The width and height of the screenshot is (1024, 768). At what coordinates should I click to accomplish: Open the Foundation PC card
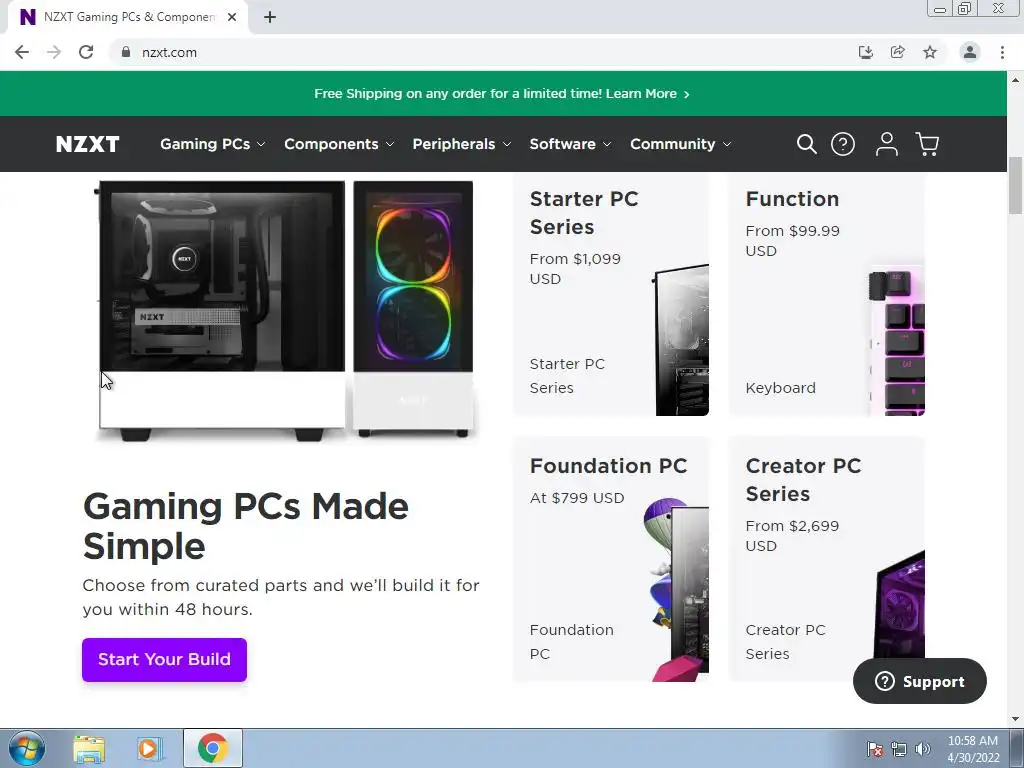611,560
